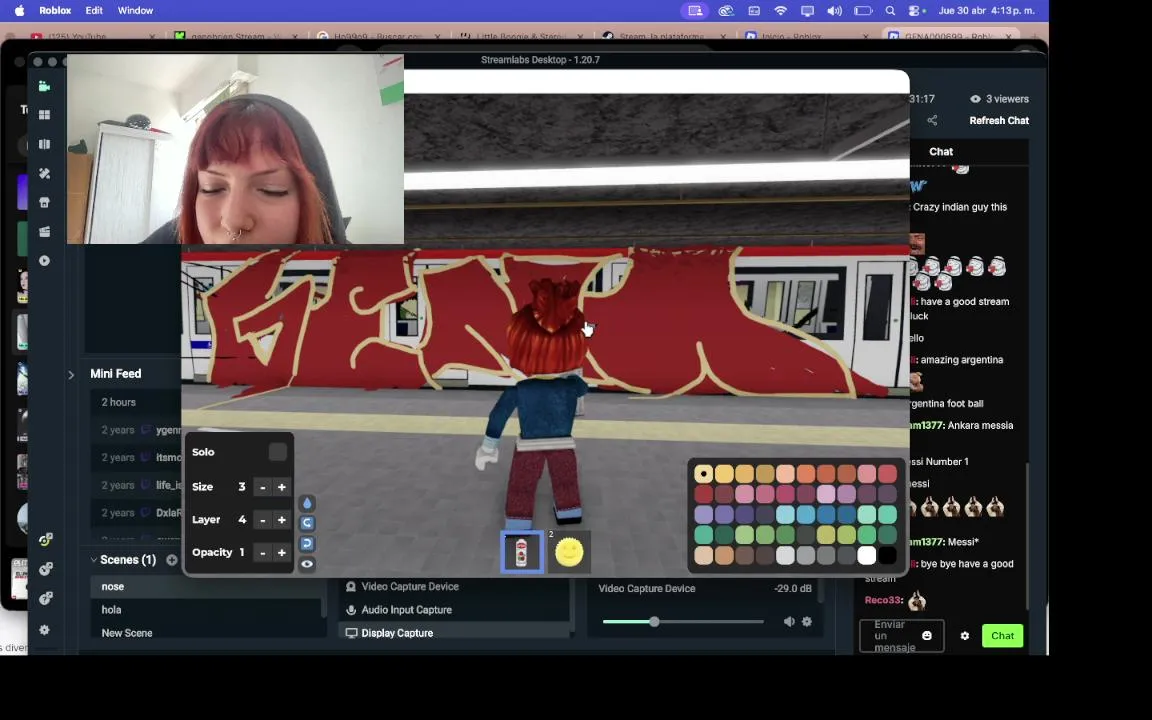Screen dimensions: 1152x720
Task: Click the screen mirroring display icon in menu bar
Action: 807,11
